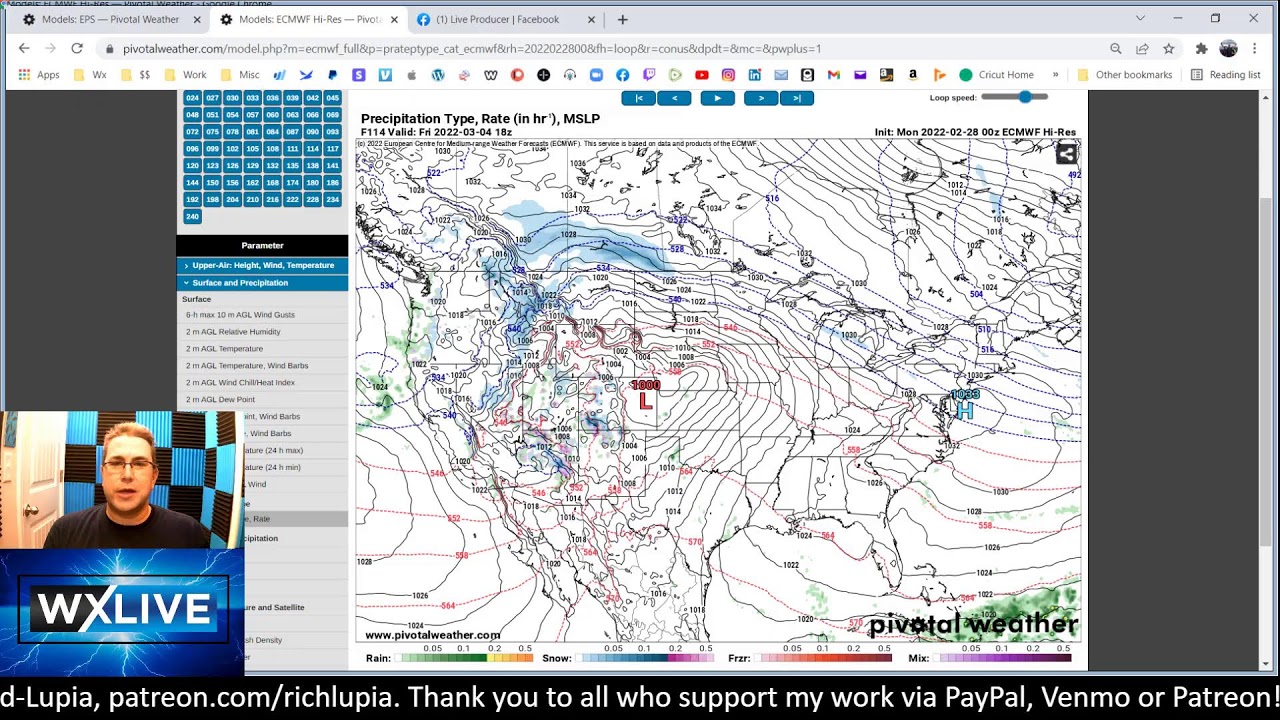Open Wx bookmarks folder
1280x720 pixels.
(90, 75)
